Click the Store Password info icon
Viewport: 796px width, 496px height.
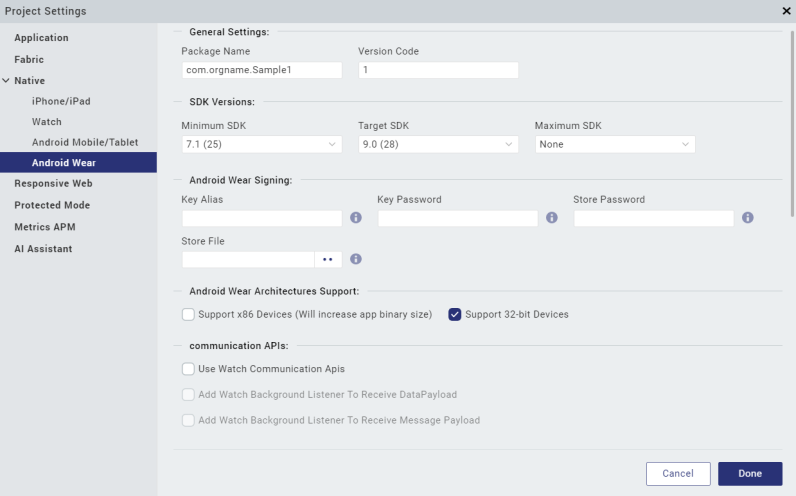748,218
